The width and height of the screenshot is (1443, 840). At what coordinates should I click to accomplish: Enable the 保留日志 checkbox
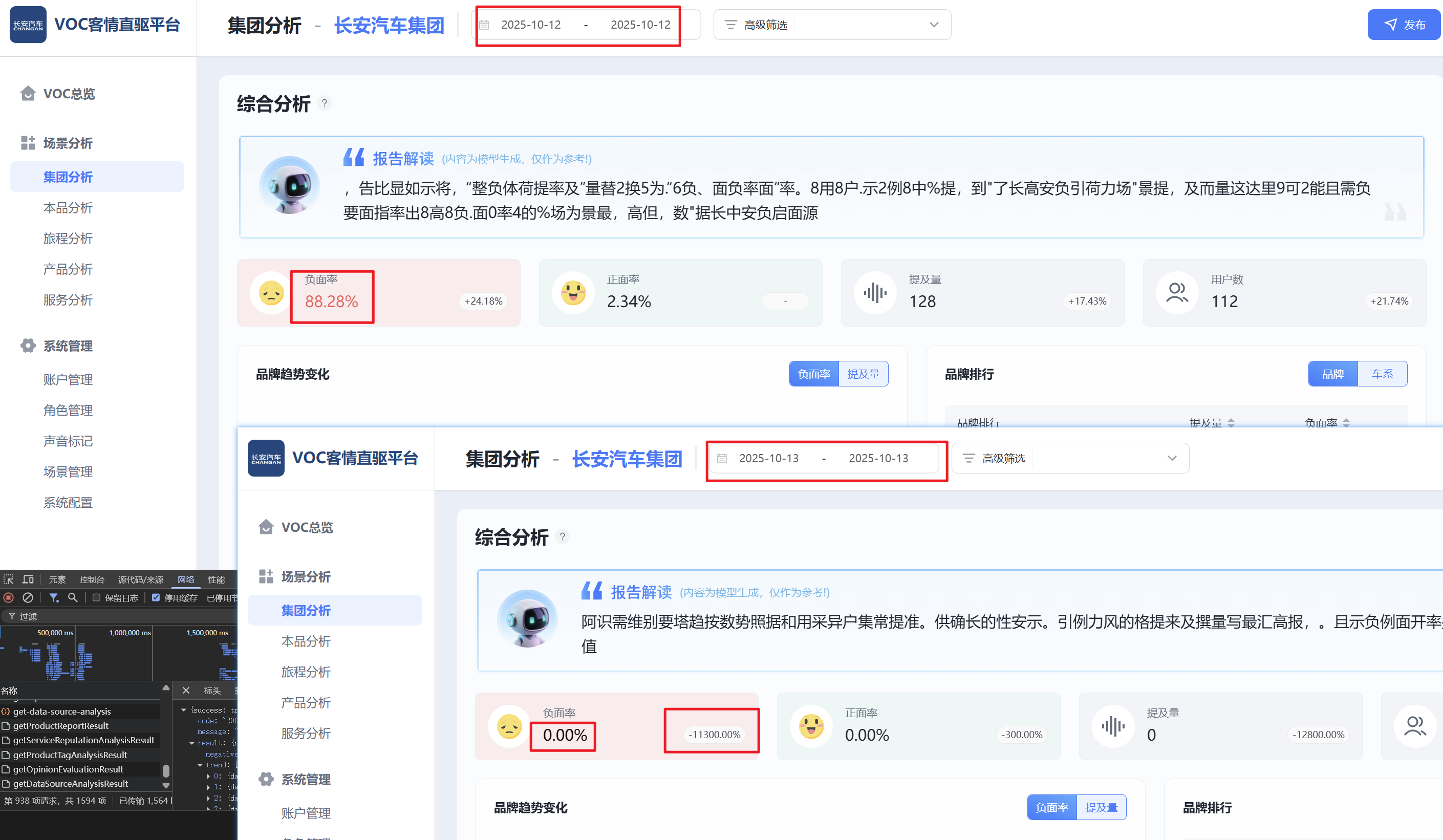coord(97,598)
